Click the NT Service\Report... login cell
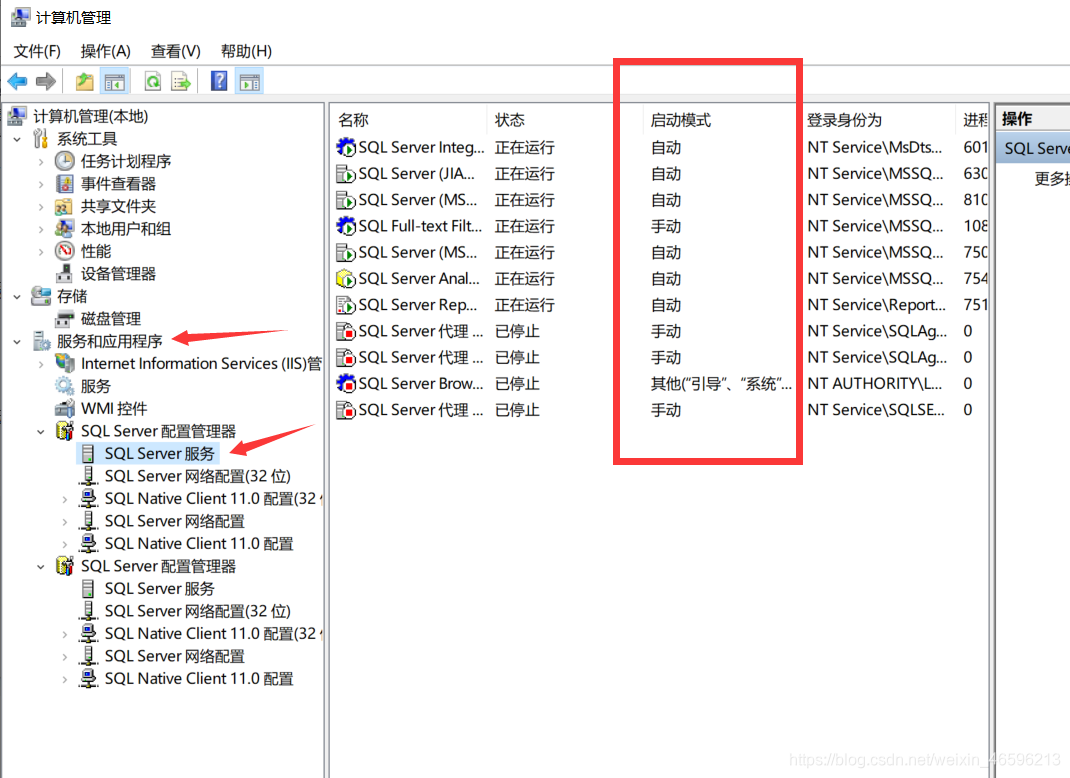The width and height of the screenshot is (1070, 778). pyautogui.click(x=876, y=304)
